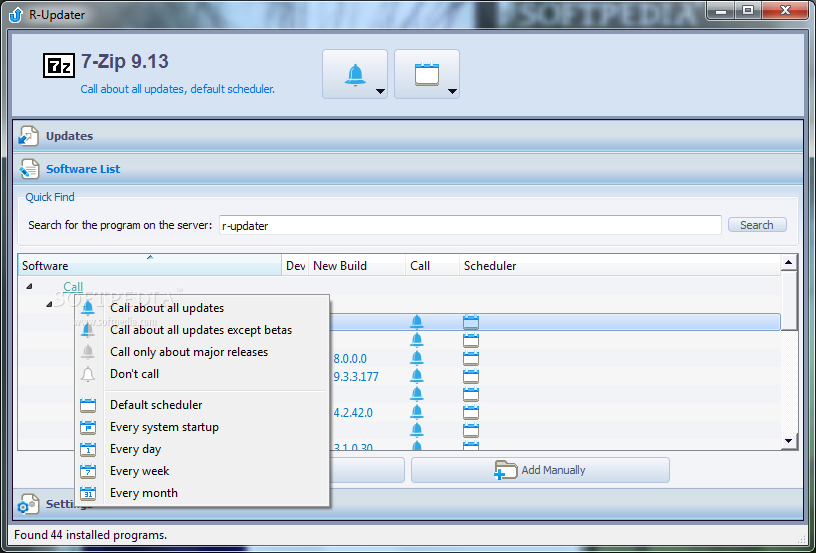Image resolution: width=816 pixels, height=553 pixels.
Task: Choose Every week schedule option
Action: [202, 471]
